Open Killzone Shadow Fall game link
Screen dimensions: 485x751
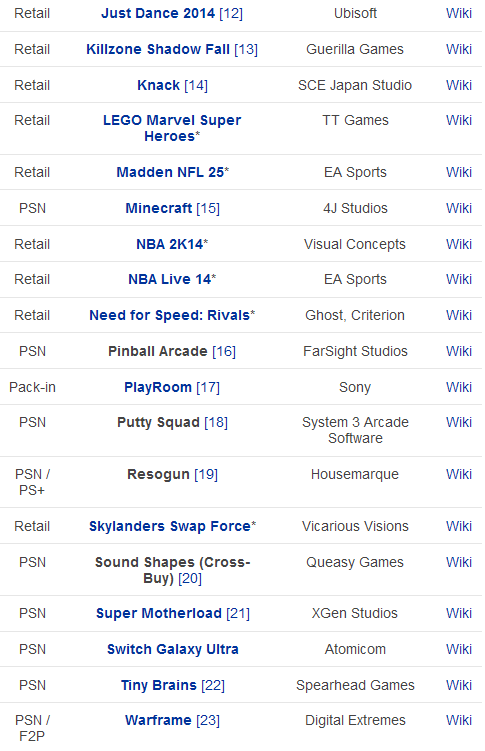pyautogui.click(x=158, y=49)
